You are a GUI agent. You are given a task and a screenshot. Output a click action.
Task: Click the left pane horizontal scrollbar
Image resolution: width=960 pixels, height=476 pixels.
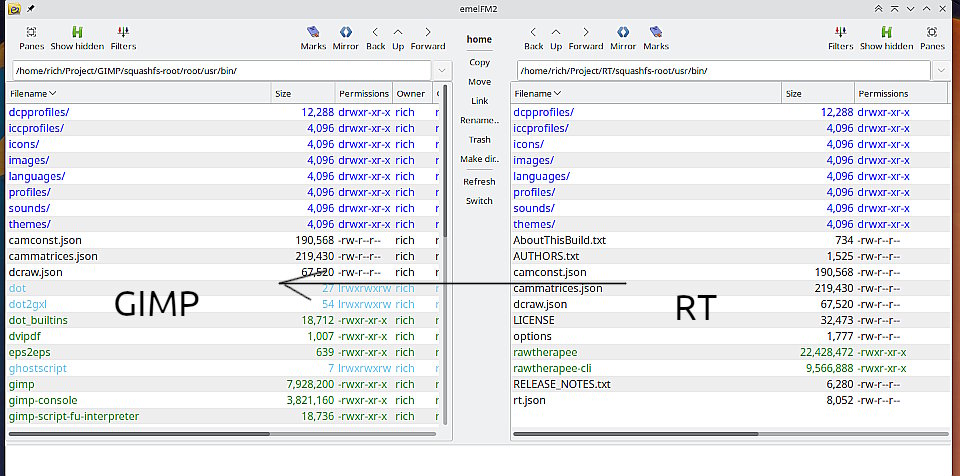click(x=139, y=434)
